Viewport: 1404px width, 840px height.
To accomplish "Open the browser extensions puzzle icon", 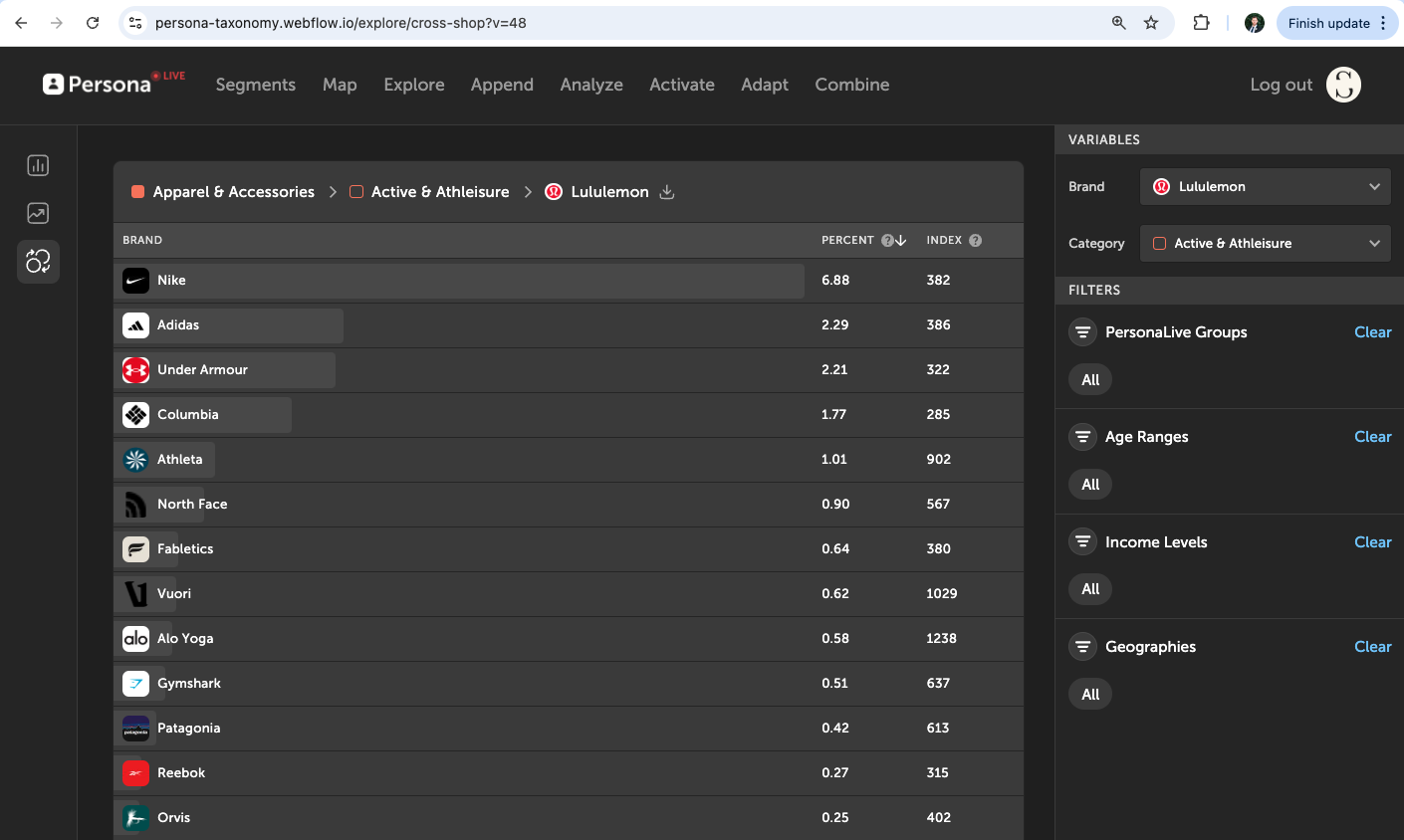I will tap(1202, 23).
